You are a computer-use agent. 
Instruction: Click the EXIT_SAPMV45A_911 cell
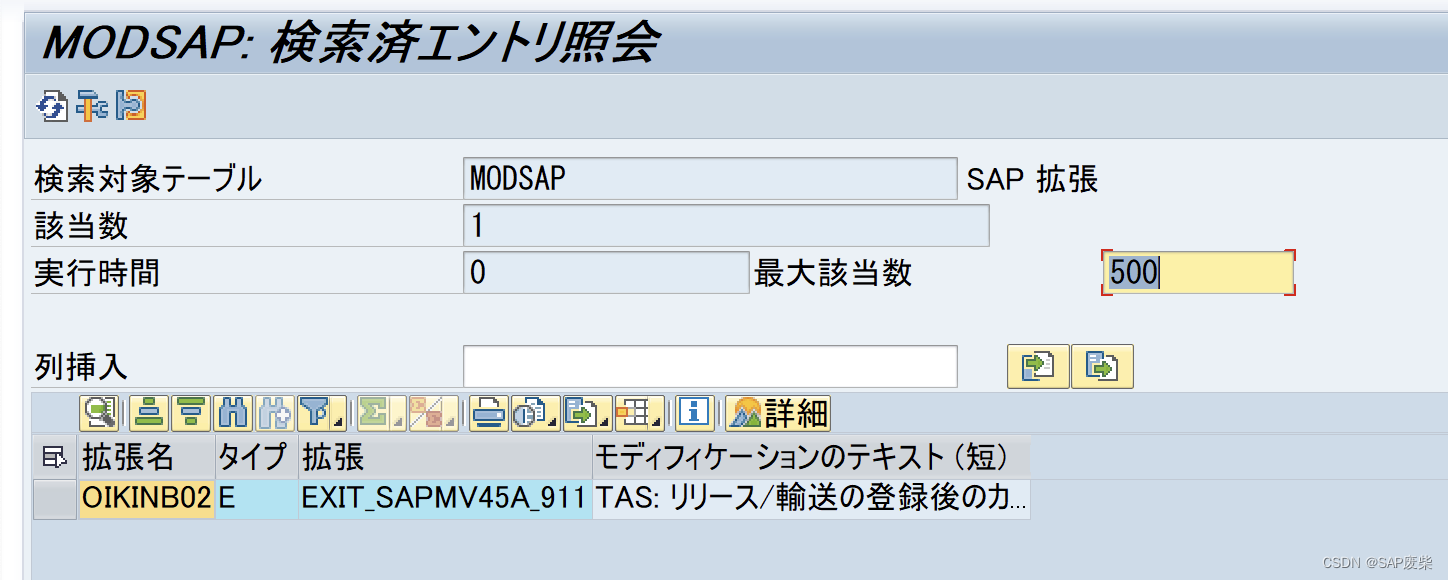[445, 499]
